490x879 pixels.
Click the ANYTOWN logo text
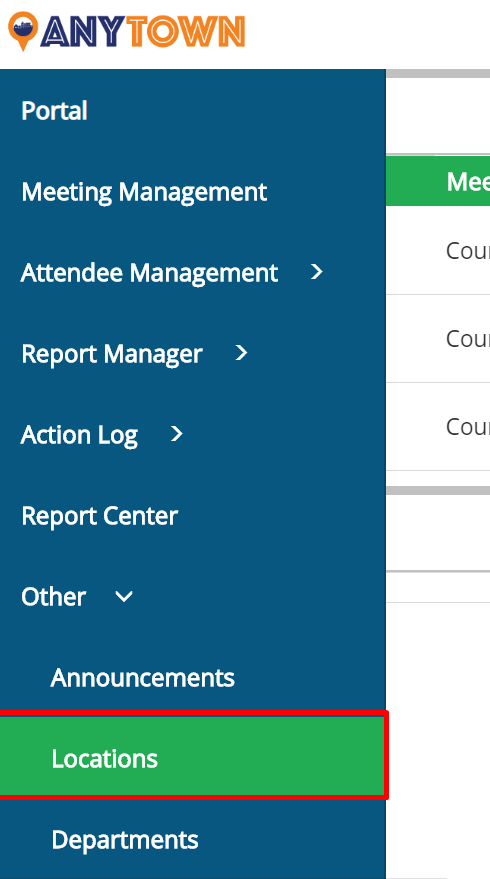click(142, 31)
